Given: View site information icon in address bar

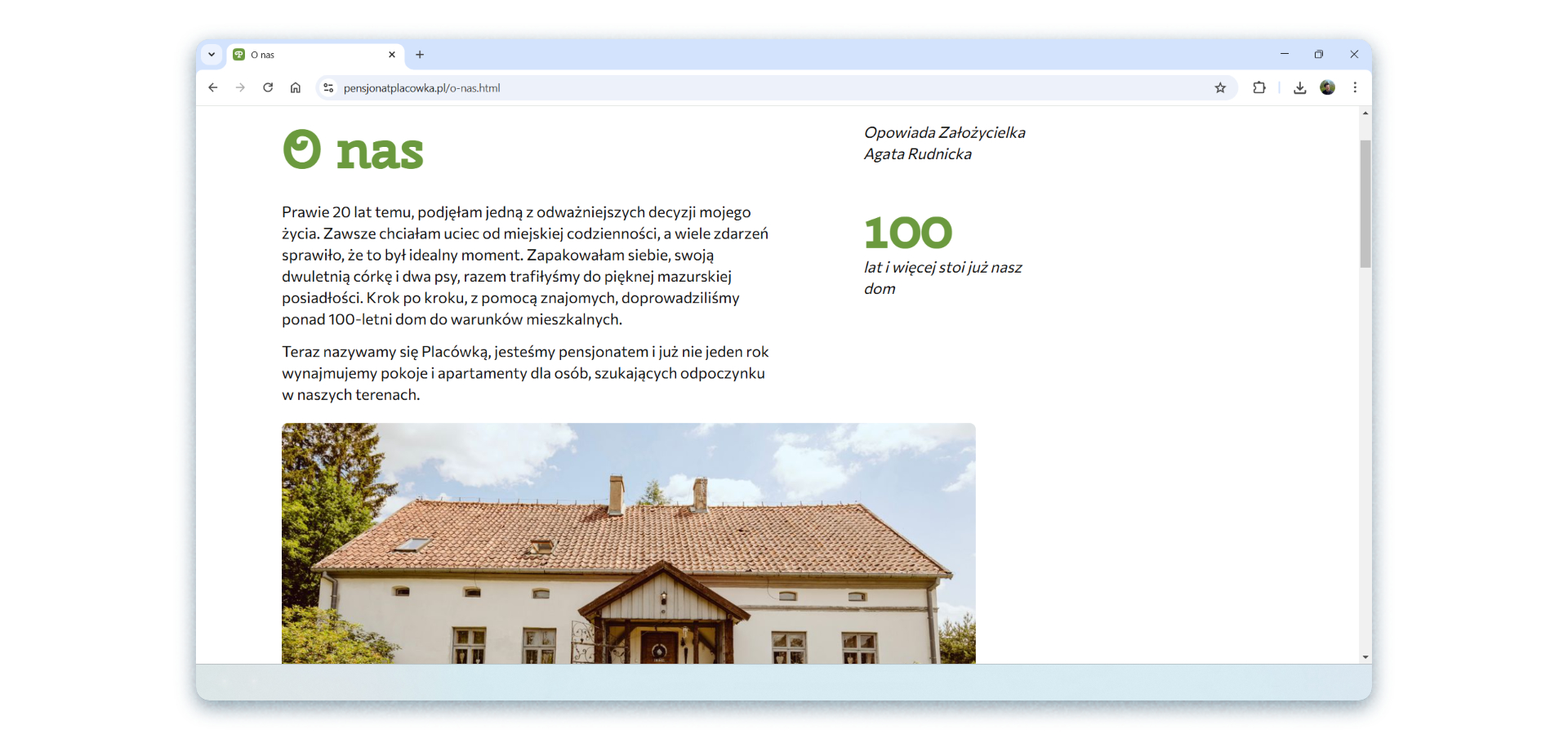Looking at the screenshot, I should 328,87.
